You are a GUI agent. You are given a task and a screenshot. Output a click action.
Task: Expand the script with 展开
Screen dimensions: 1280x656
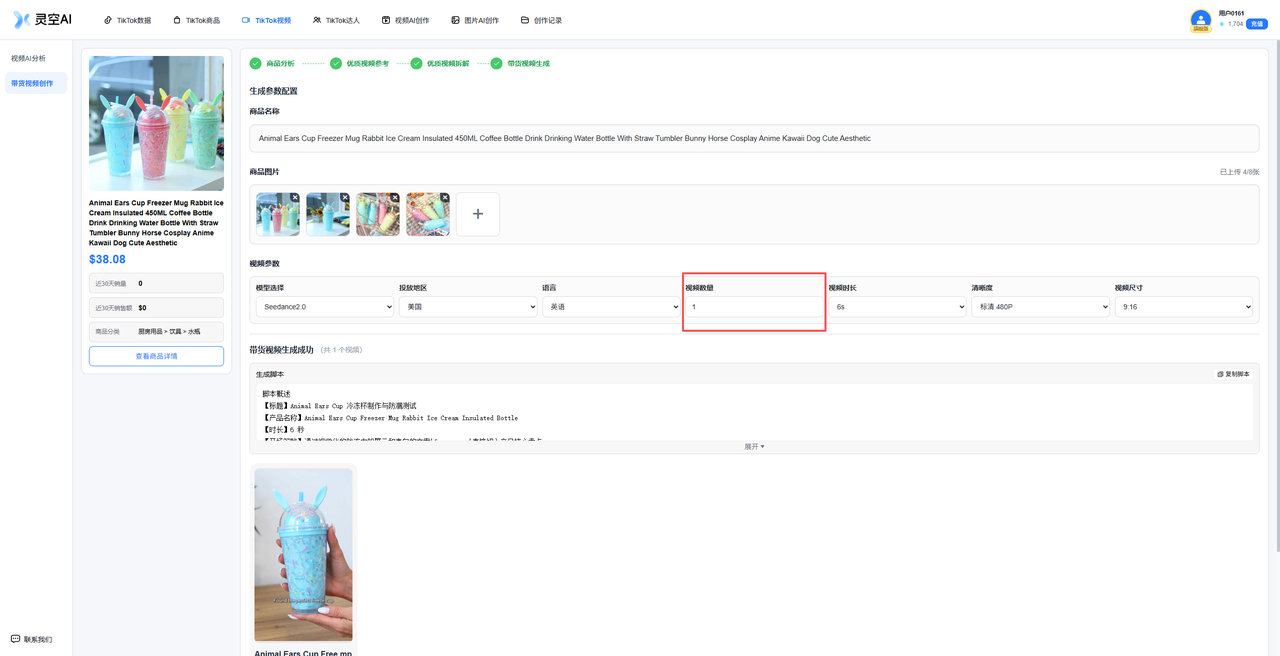pyautogui.click(x=754, y=447)
